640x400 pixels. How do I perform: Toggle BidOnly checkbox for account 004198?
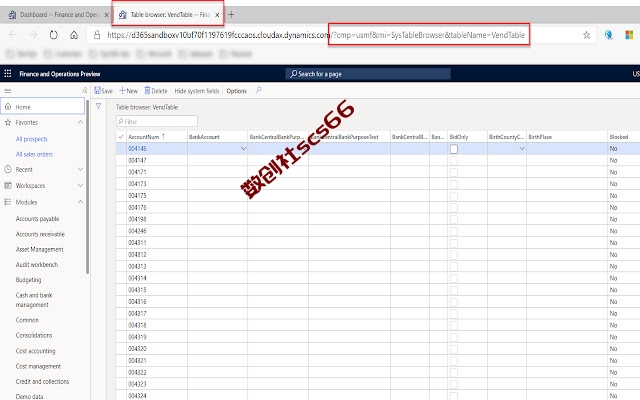454,220
